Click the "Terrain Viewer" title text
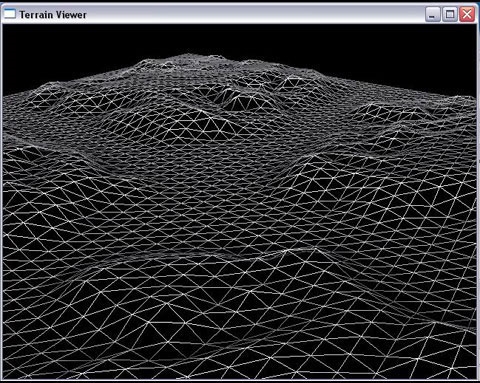 click(53, 15)
